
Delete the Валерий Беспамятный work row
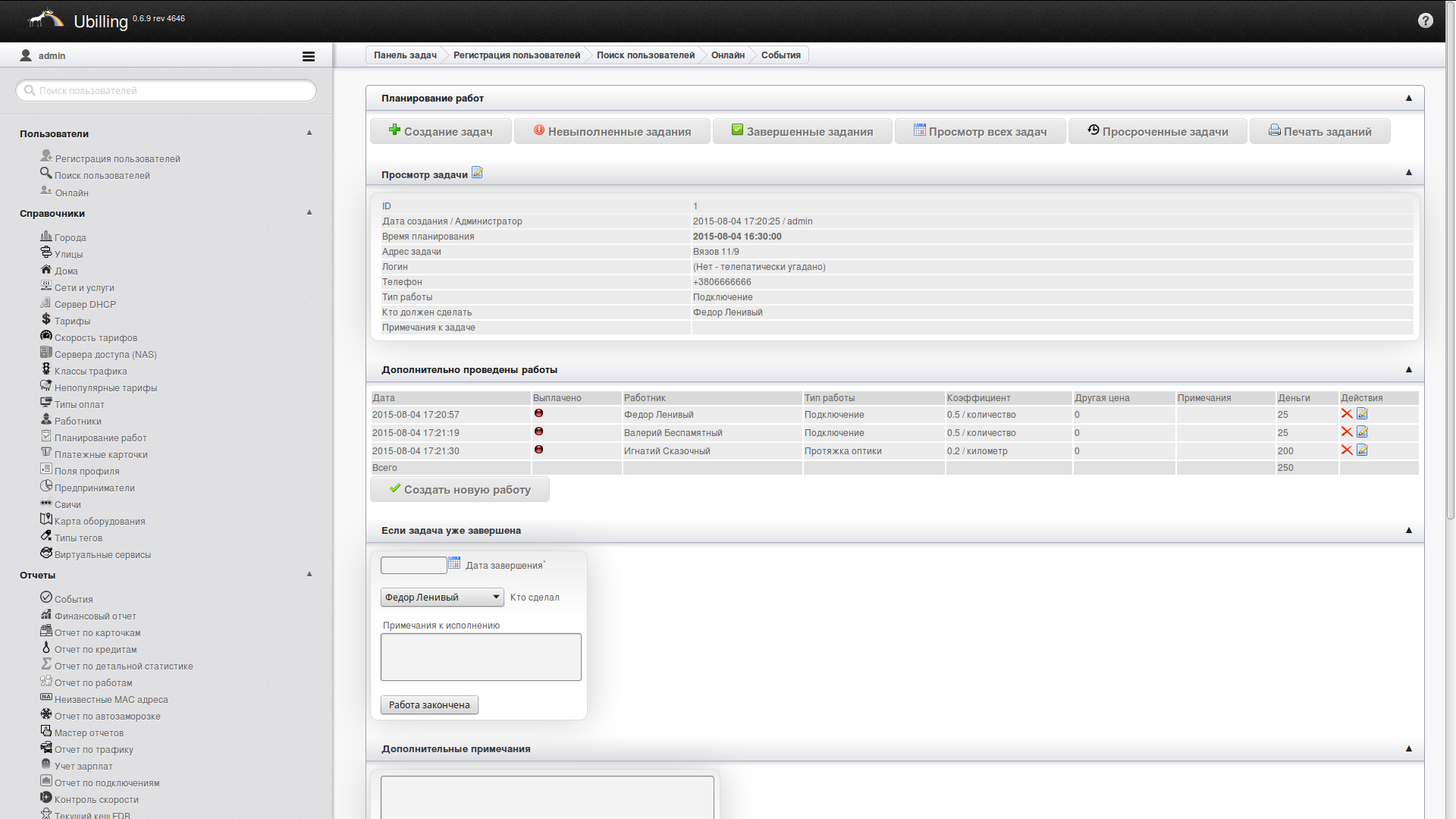1346,432
